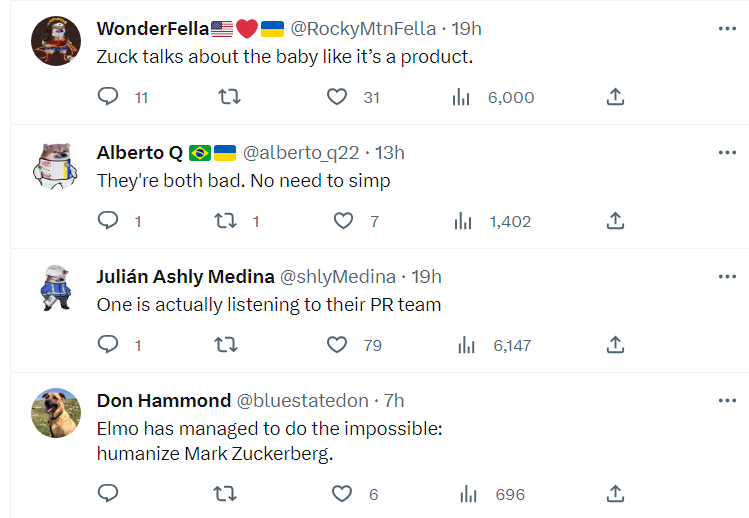Retweet Julián Ashly Medina's tweet
Screen dimensions: 749x518
(x=227, y=345)
